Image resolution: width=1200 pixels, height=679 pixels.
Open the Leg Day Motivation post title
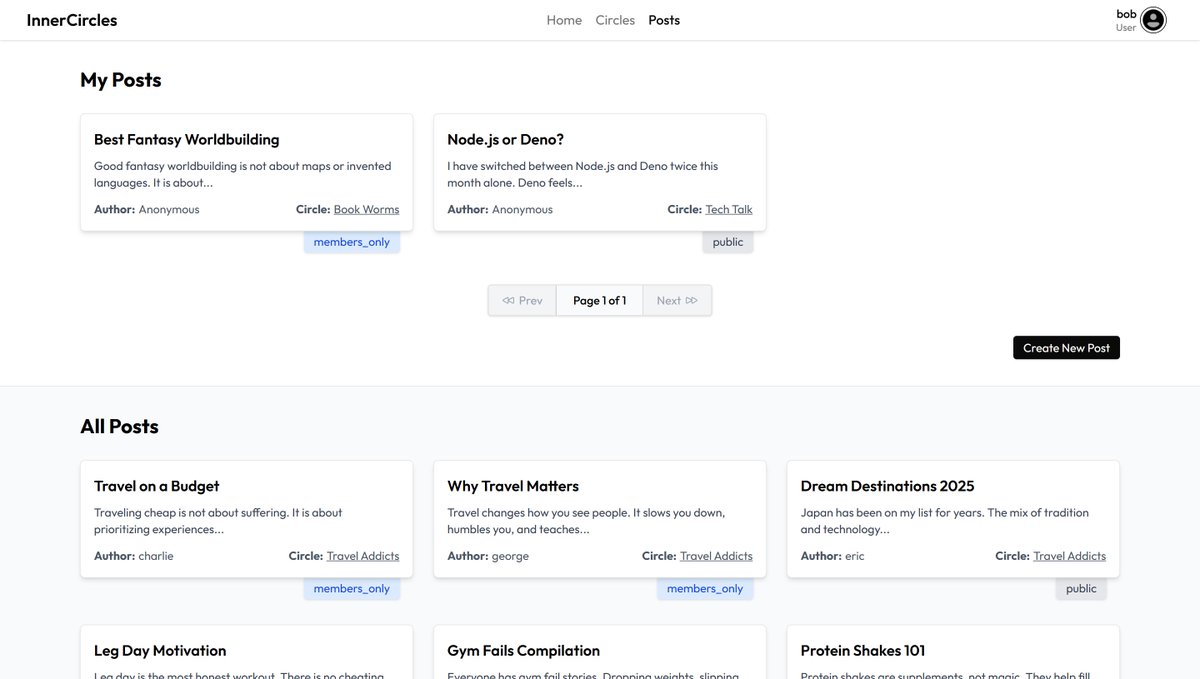[x=160, y=650]
